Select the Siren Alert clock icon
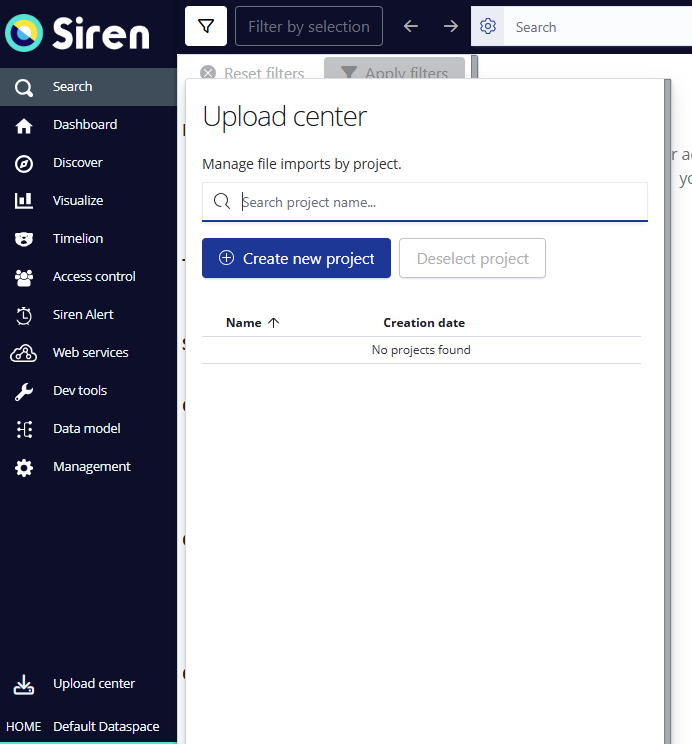Image resolution: width=692 pixels, height=744 pixels. tap(24, 315)
